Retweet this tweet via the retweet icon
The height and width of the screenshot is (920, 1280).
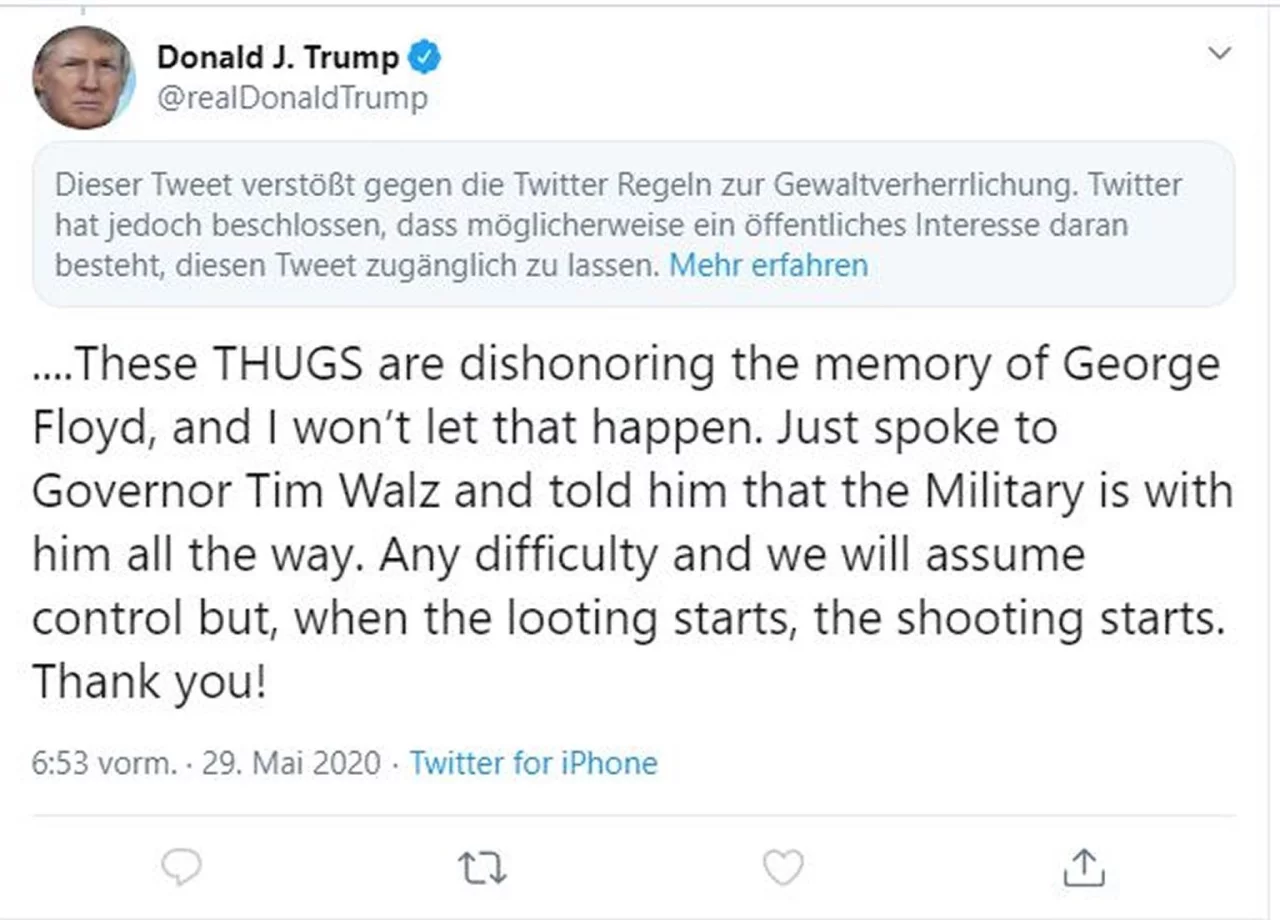pyautogui.click(x=484, y=867)
